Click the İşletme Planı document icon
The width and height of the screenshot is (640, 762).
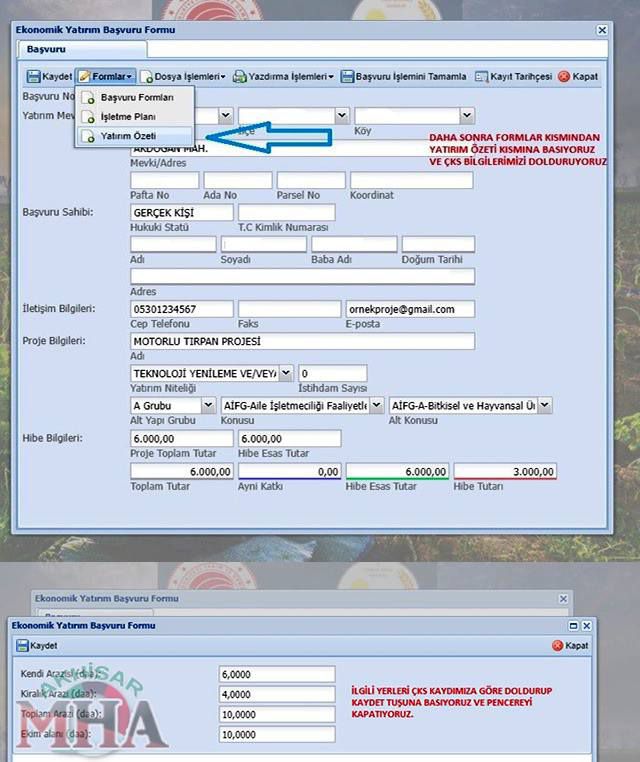(88, 117)
